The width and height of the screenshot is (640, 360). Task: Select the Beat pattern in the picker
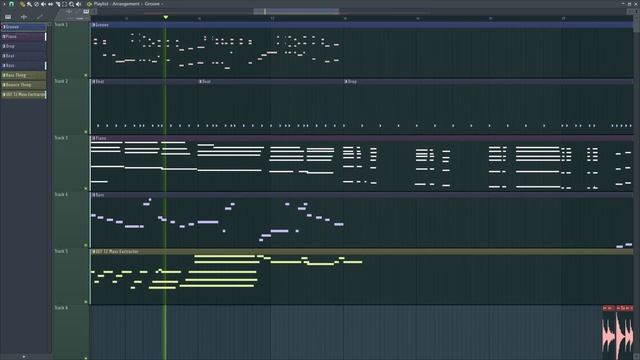click(24, 56)
